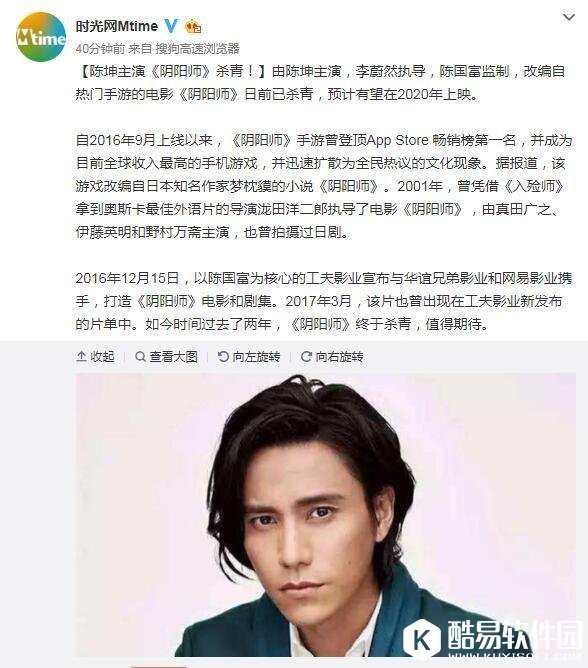The image size is (588, 668).
Task: Click the 酷易软件园 watermark logo
Action: coord(493,638)
